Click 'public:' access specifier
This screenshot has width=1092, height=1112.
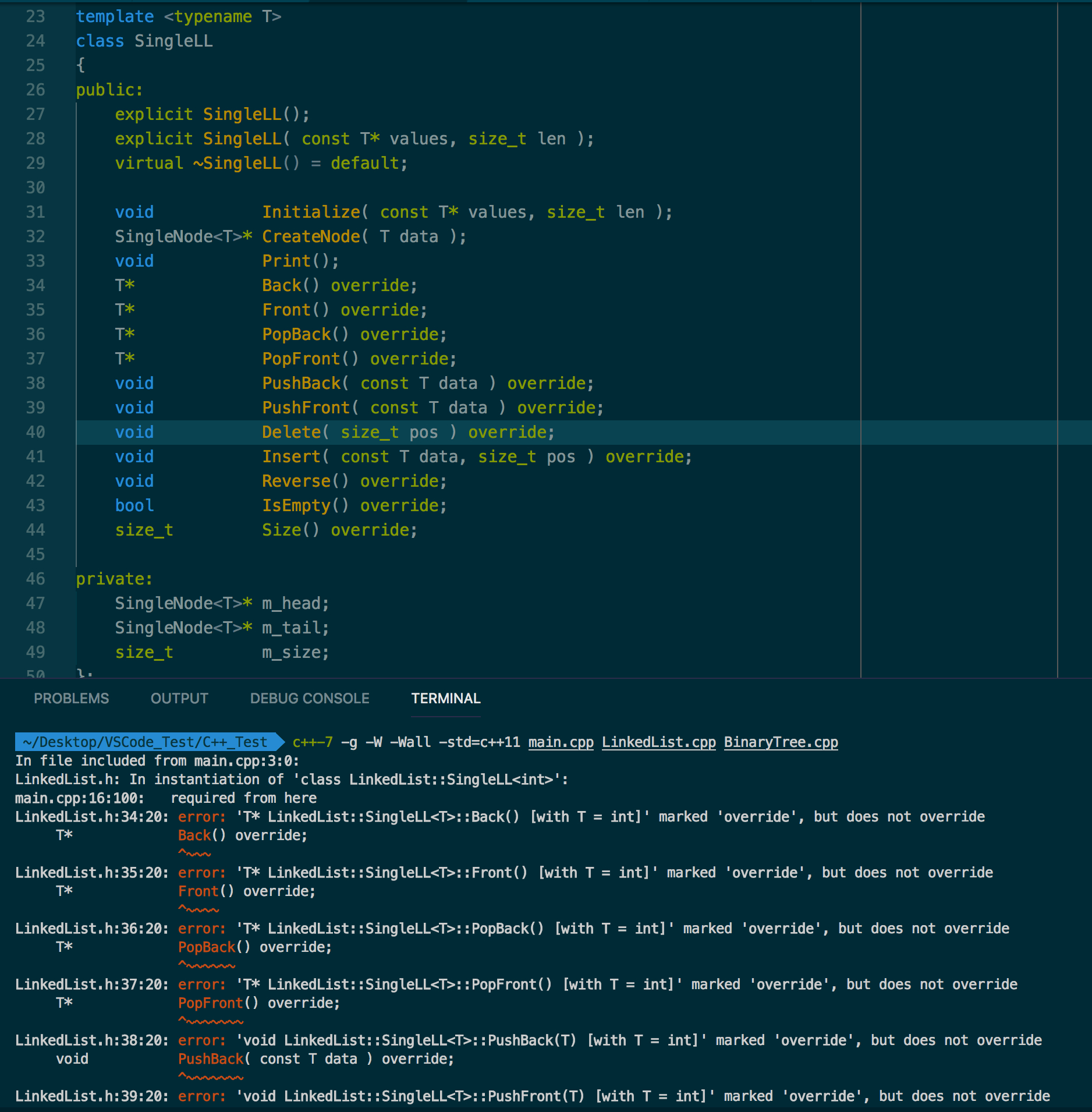pyautogui.click(x=109, y=90)
